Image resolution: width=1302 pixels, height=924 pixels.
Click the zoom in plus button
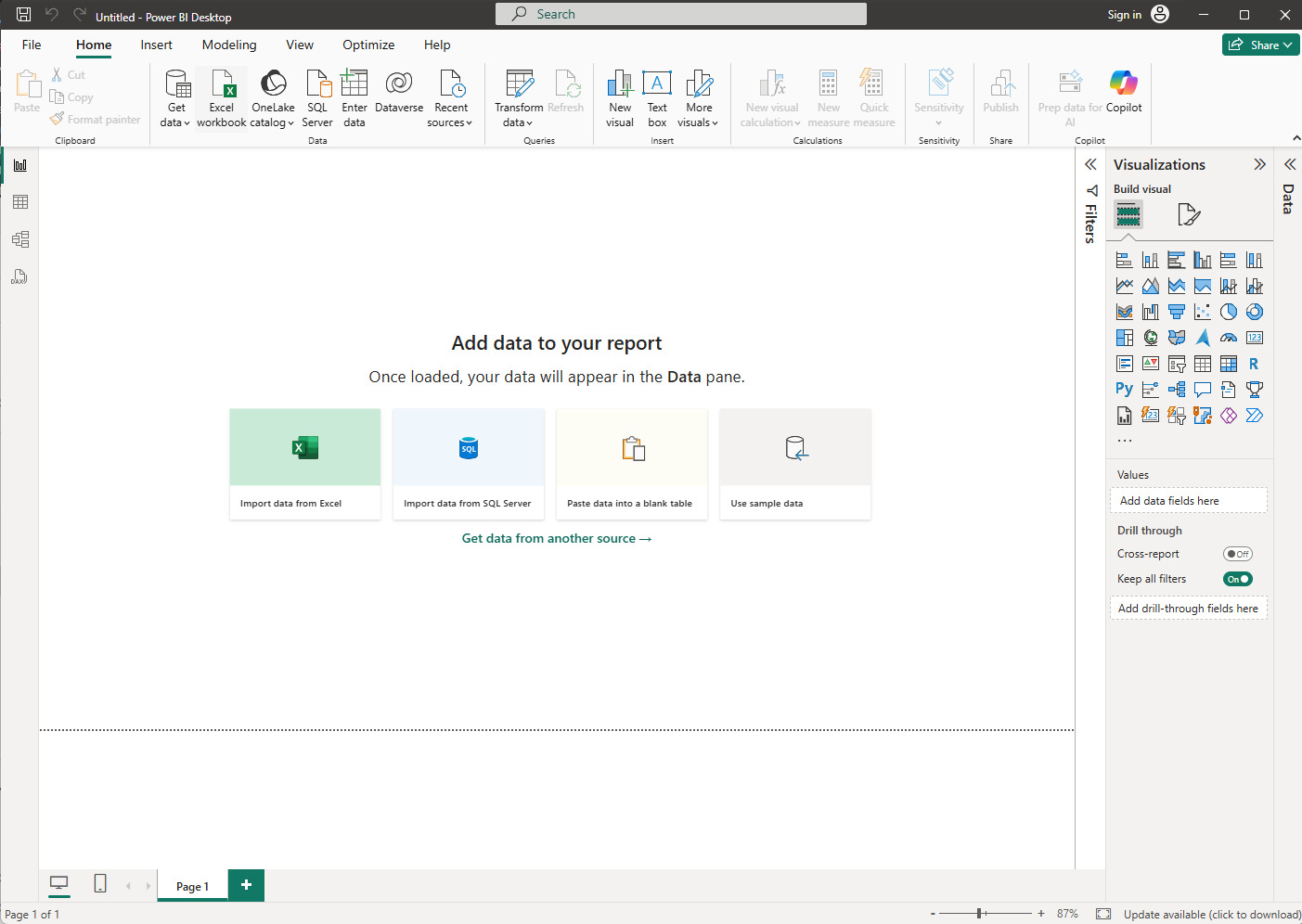pyautogui.click(x=1041, y=914)
